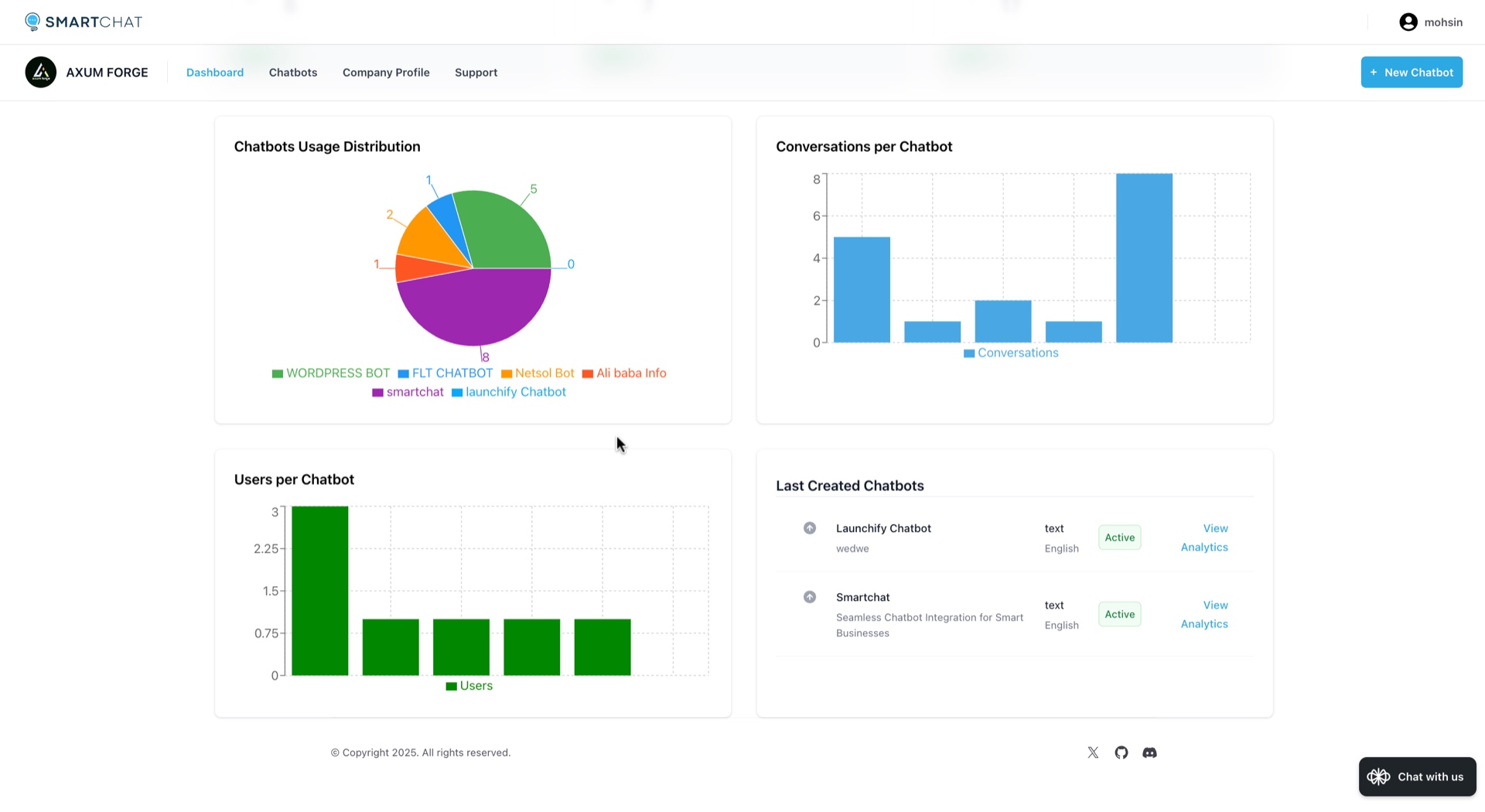
Task: Click 'Chatbots Usage Distribution' heading
Action: click(x=327, y=147)
